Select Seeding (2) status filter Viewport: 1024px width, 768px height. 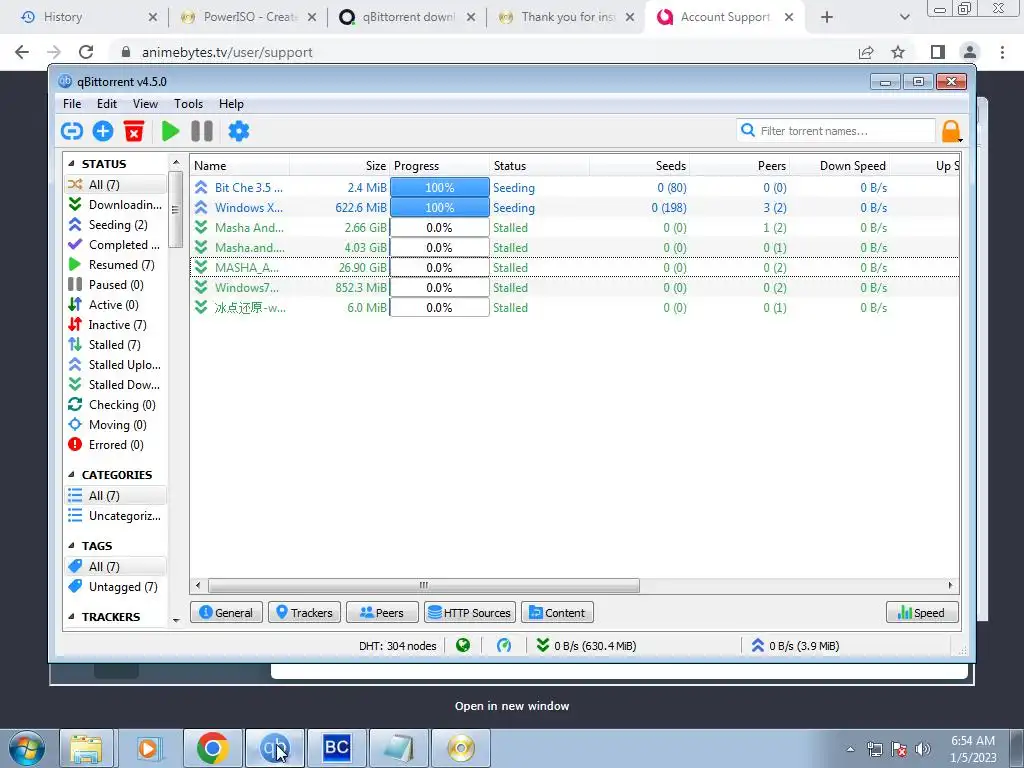click(x=116, y=225)
